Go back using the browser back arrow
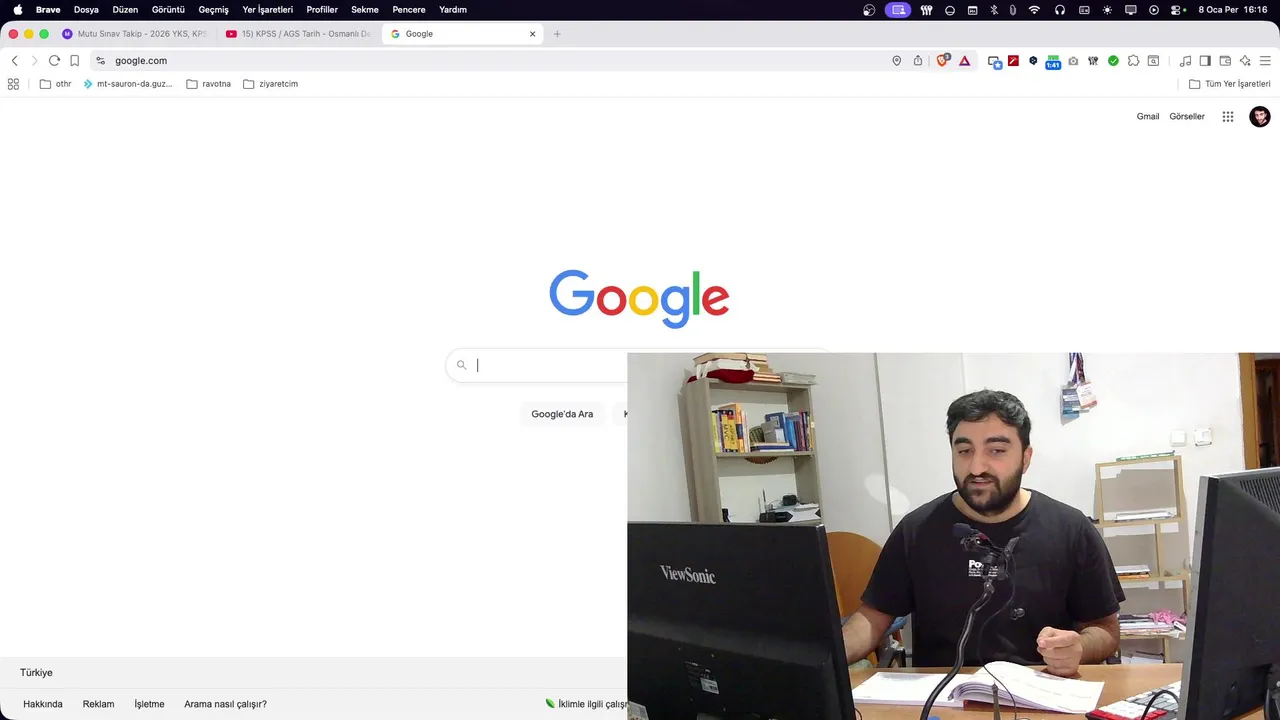The image size is (1280, 720). (14, 61)
